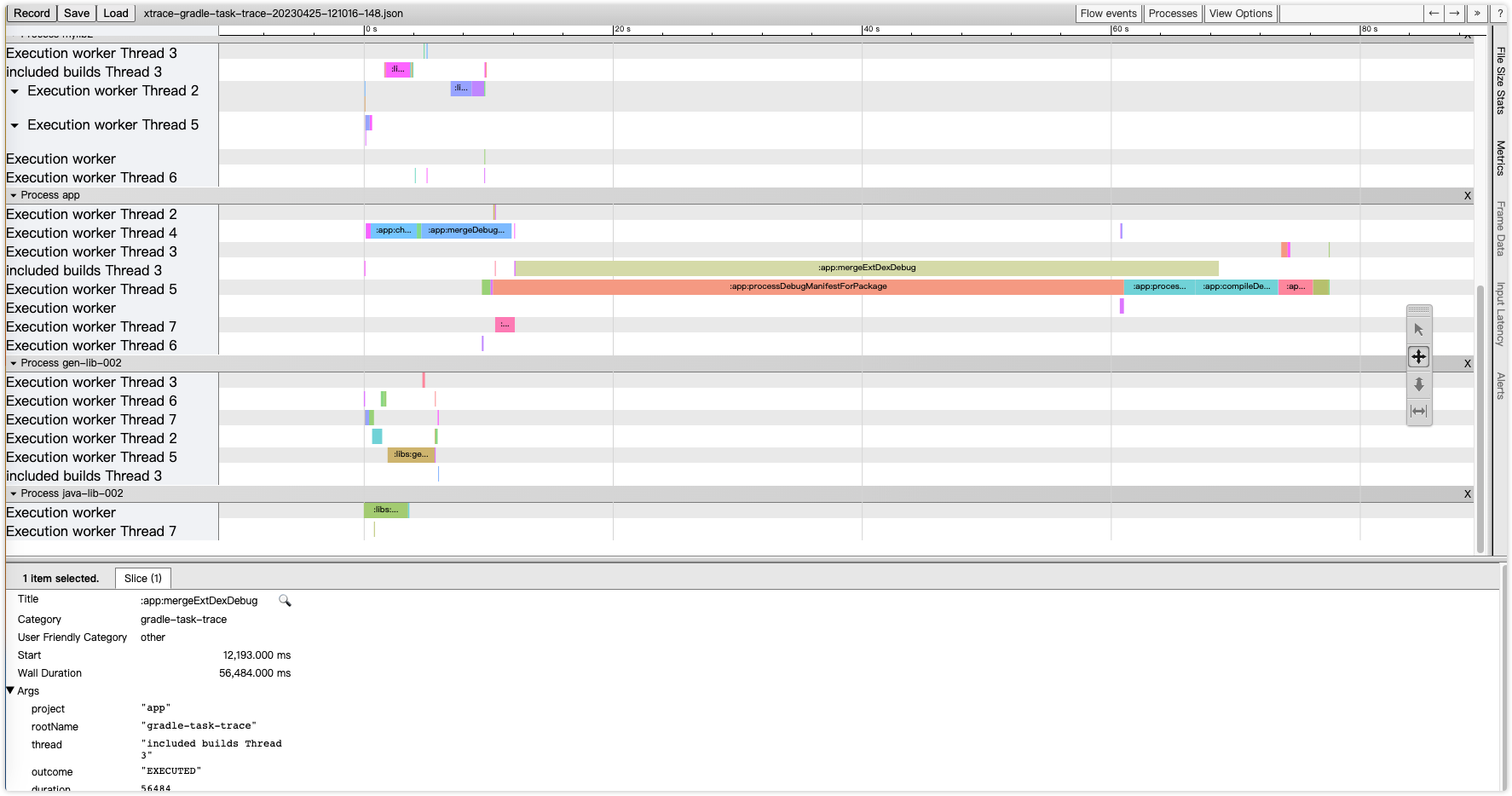This screenshot has height=796, width=1512.
Task: Click the 12,193.000 ms start value
Action: (x=257, y=655)
